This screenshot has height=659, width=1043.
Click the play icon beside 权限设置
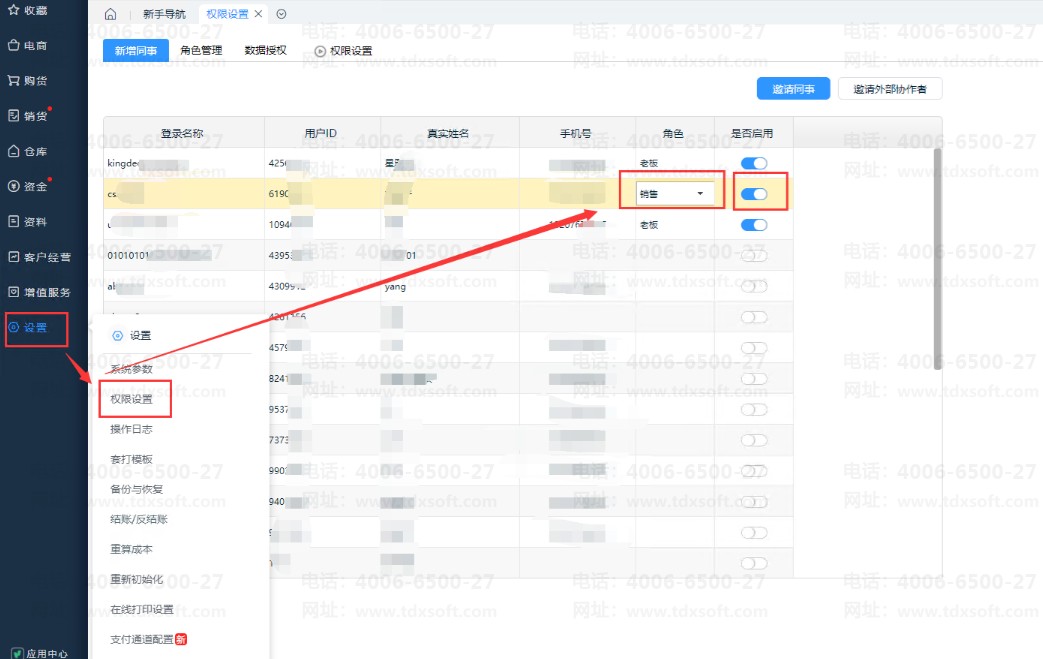pyautogui.click(x=320, y=51)
